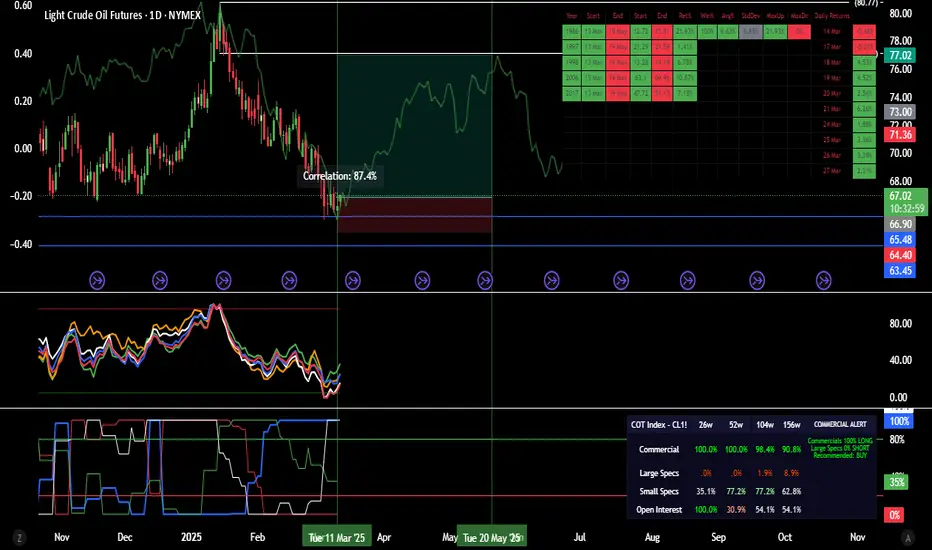Click the 156w column header

(792, 425)
